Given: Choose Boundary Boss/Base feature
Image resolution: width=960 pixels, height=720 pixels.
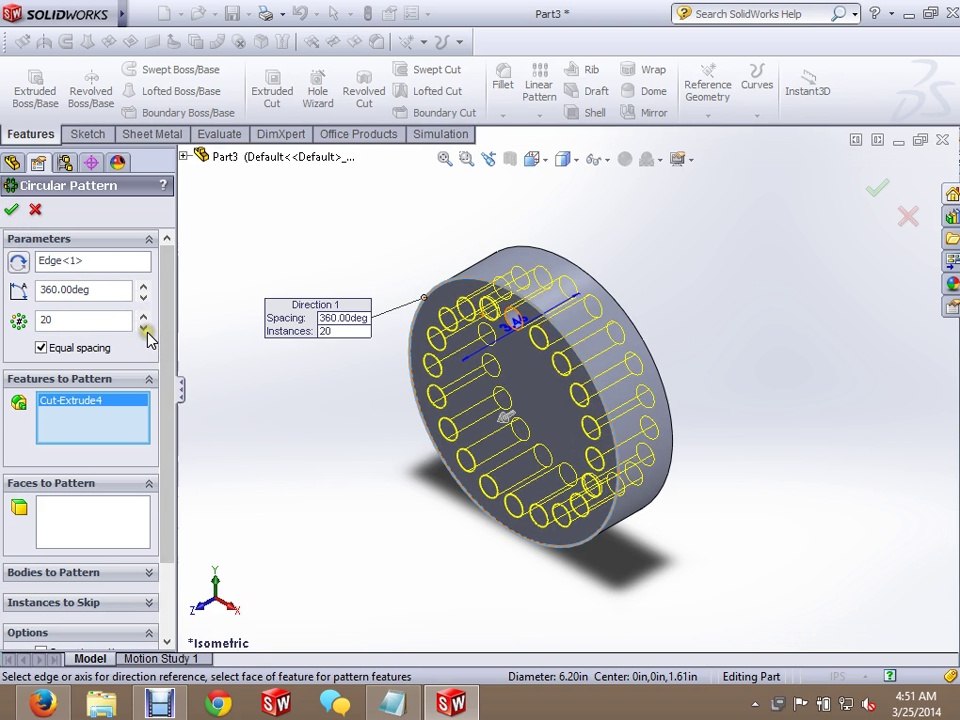Looking at the screenshot, I should [178, 113].
